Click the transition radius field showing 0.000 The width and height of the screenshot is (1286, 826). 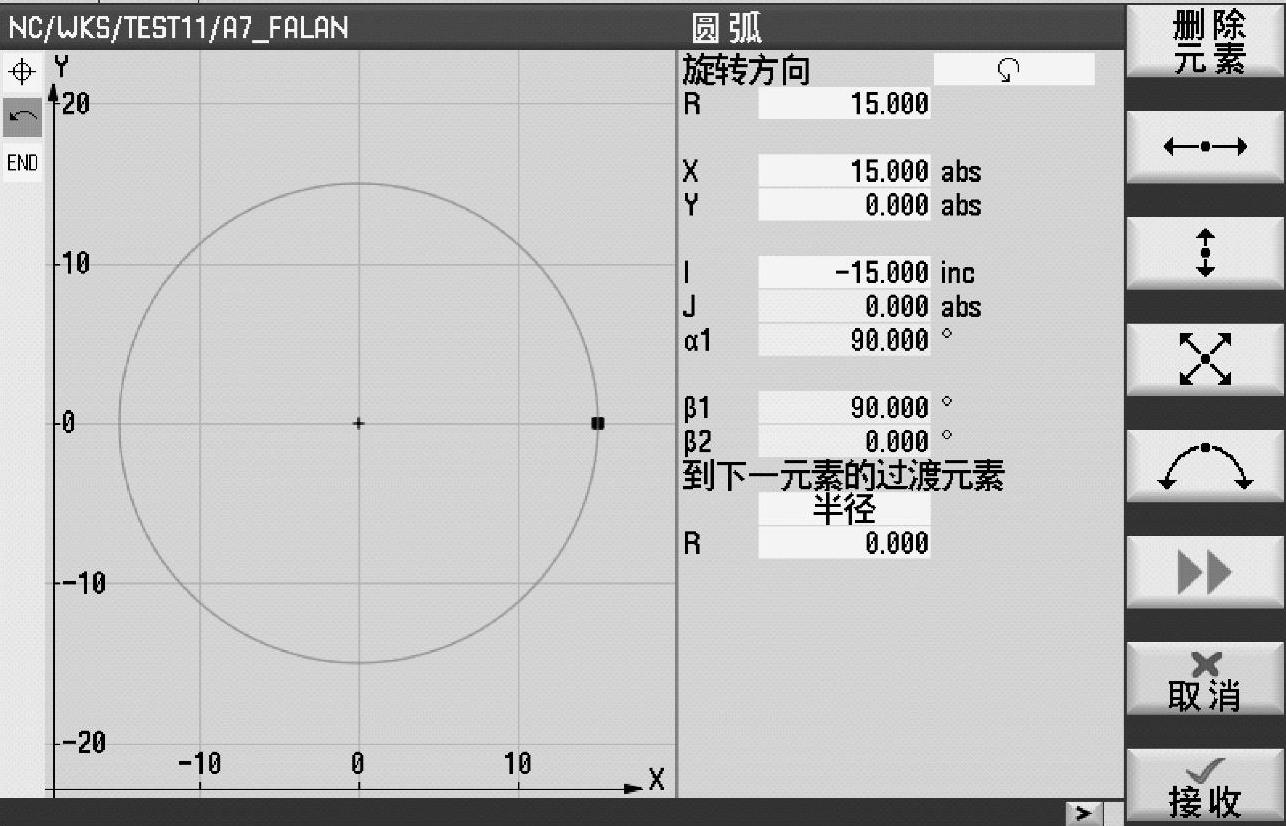tap(844, 544)
